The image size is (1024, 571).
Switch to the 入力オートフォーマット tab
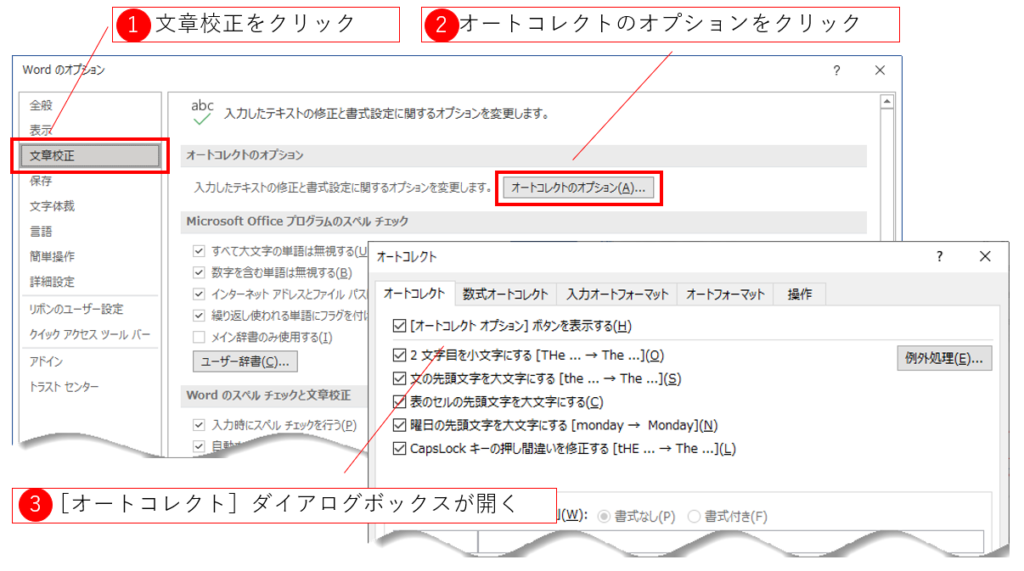point(617,294)
